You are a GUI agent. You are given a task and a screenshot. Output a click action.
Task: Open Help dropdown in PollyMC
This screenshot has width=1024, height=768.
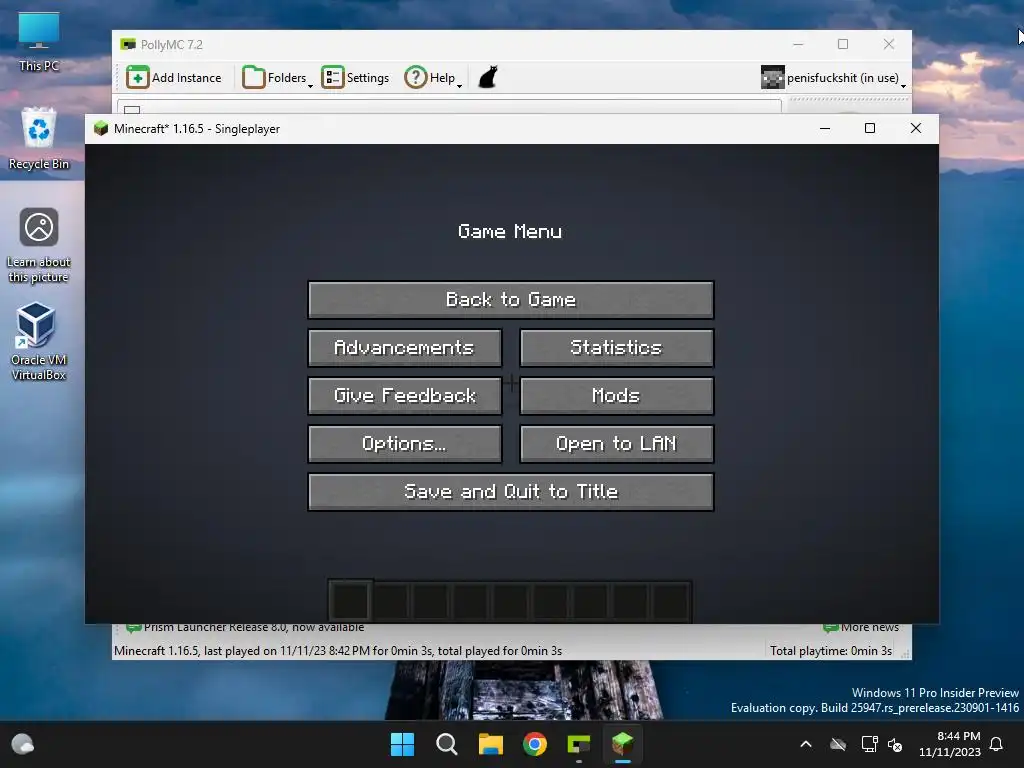(x=433, y=78)
